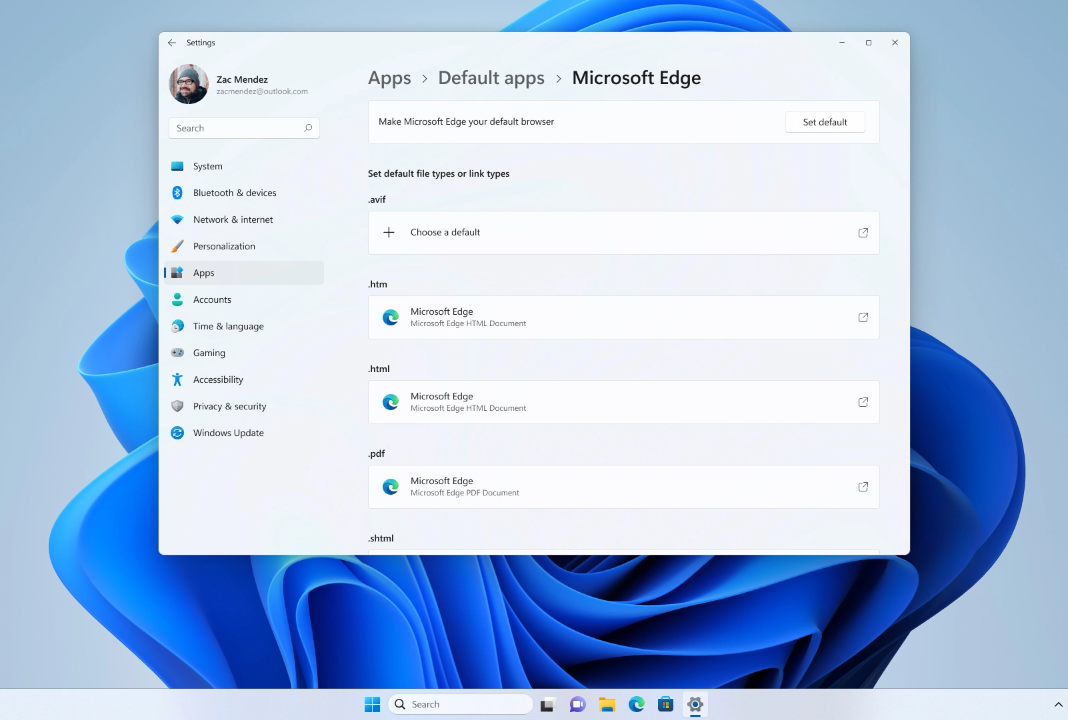
Task: Click the taskbar Search box
Action: 460,704
